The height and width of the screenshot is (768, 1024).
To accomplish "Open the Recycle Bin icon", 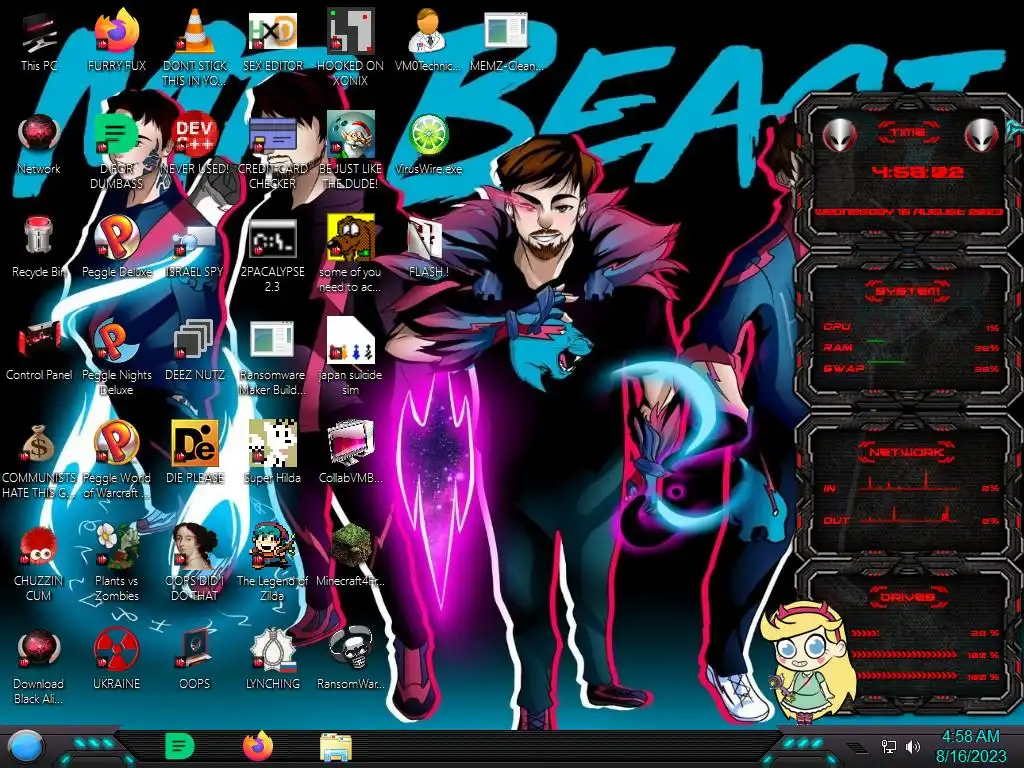I will [x=39, y=236].
